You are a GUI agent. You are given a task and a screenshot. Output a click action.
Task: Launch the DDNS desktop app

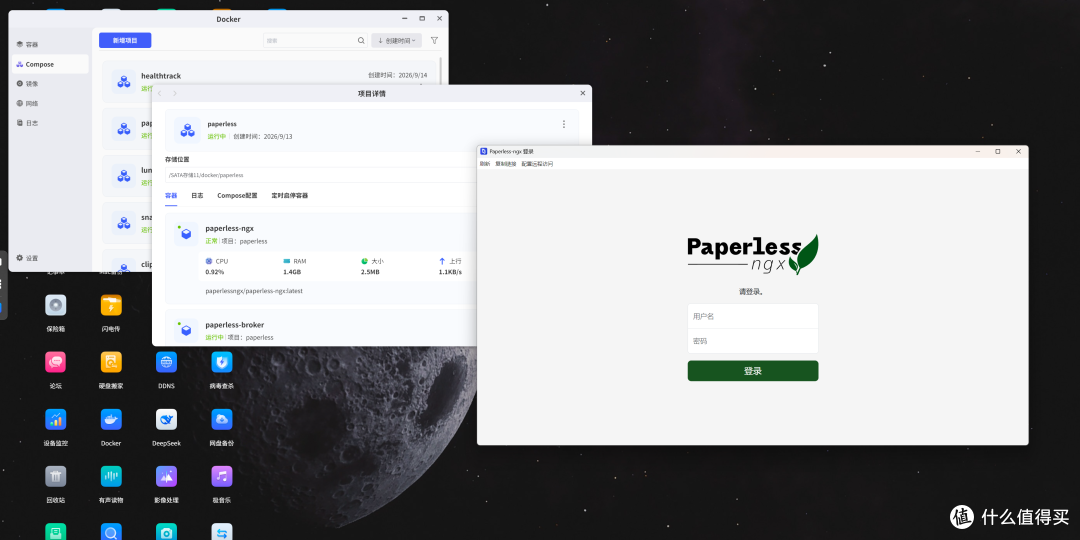(166, 362)
